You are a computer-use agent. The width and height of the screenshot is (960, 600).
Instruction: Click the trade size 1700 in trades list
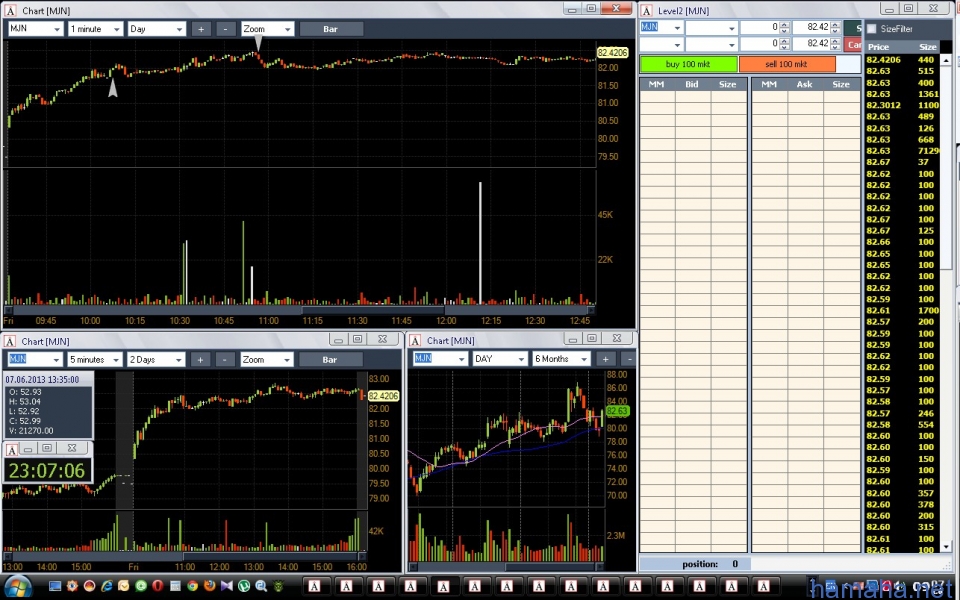click(928, 310)
